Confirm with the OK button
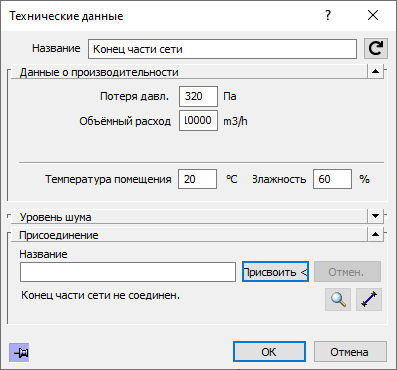This screenshot has width=397, height=370. pyautogui.click(x=269, y=352)
